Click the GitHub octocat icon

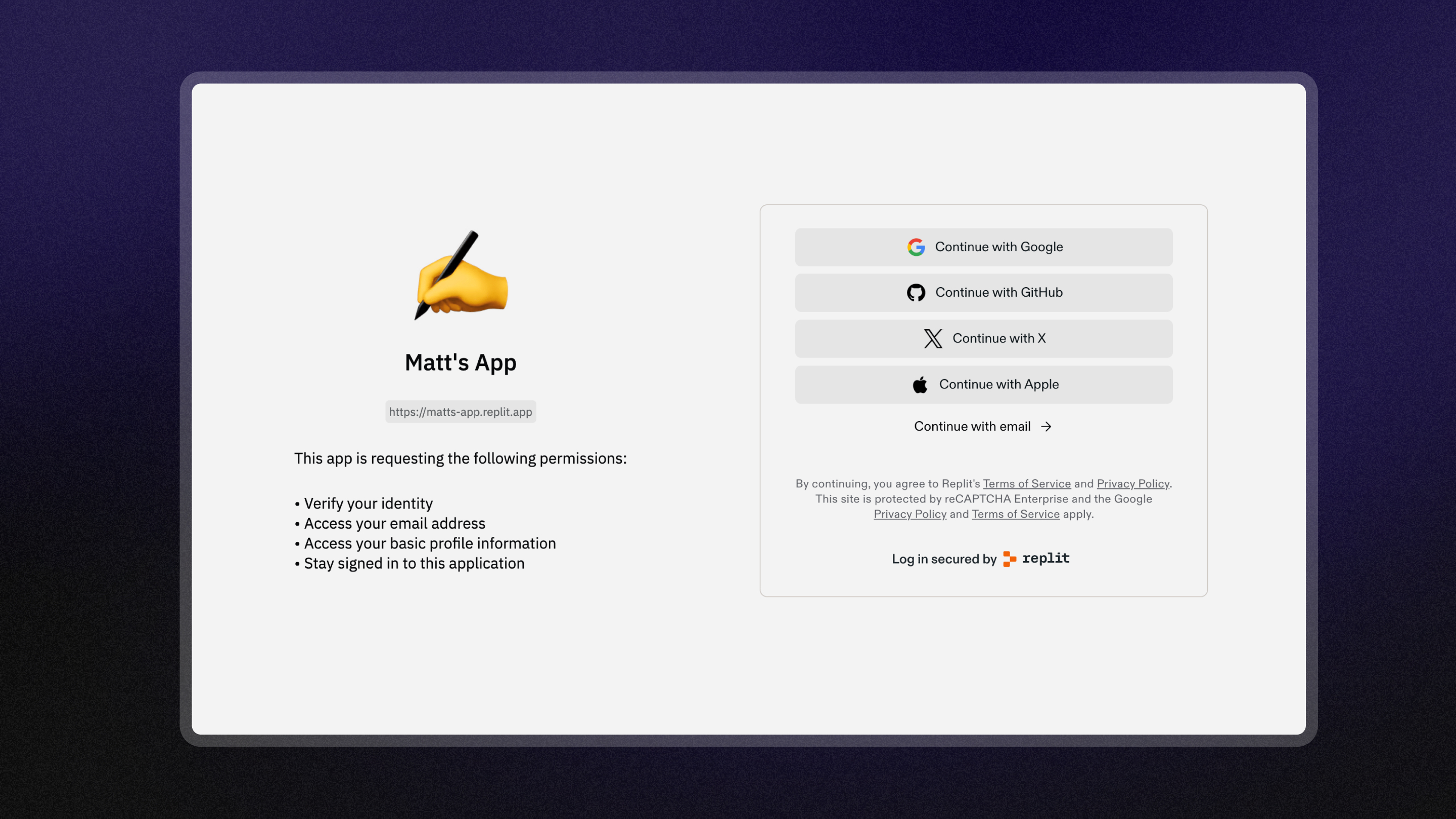(x=916, y=292)
